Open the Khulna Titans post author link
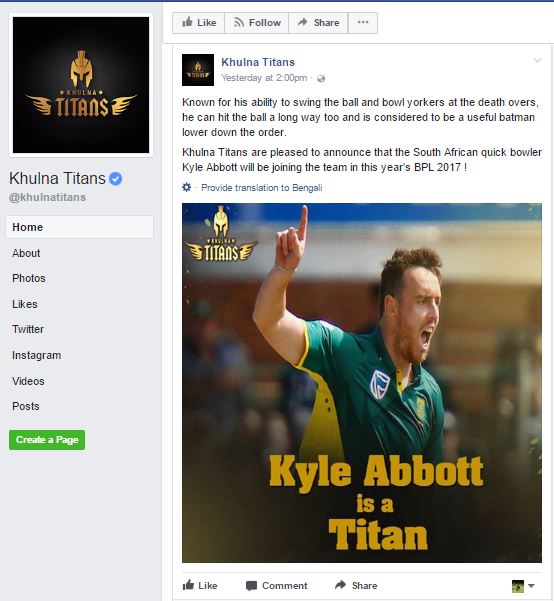 tap(258, 62)
